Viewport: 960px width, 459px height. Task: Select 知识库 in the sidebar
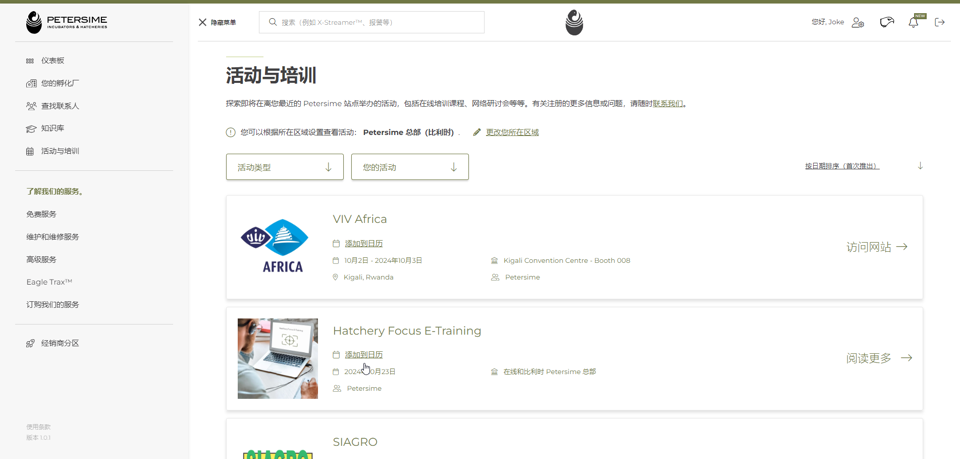(x=52, y=129)
